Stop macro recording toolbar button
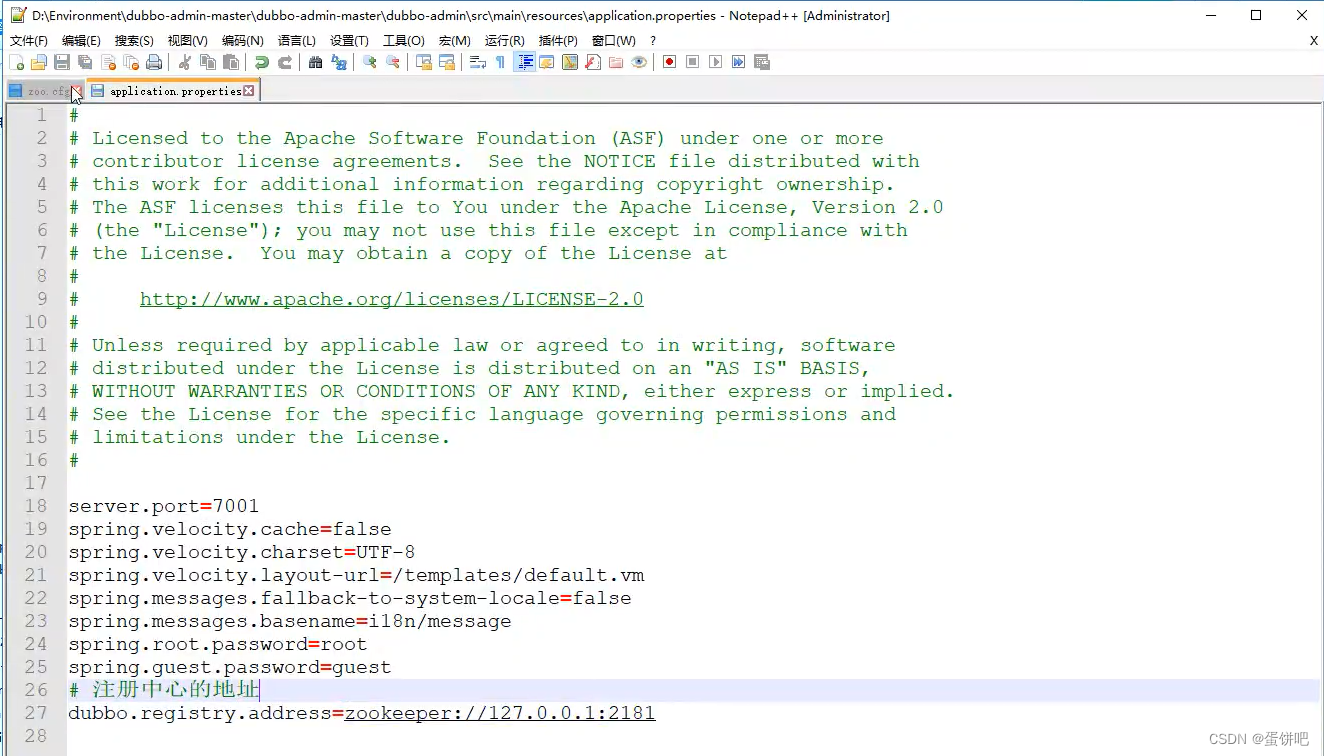This screenshot has height=756, width=1324. pos(693,62)
